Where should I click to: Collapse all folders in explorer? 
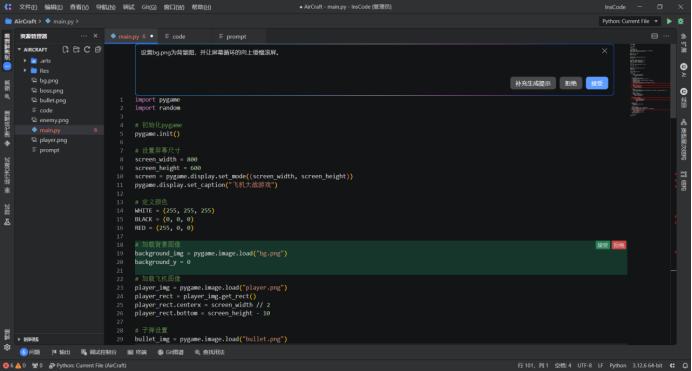98,49
